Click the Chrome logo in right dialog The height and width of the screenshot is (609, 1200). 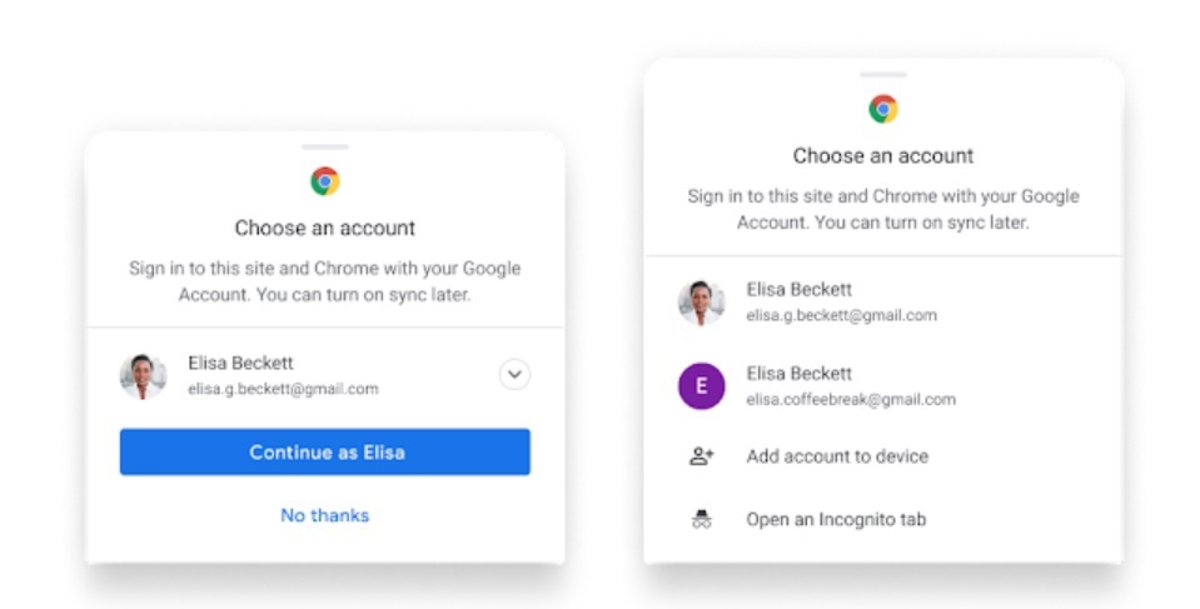pos(883,109)
